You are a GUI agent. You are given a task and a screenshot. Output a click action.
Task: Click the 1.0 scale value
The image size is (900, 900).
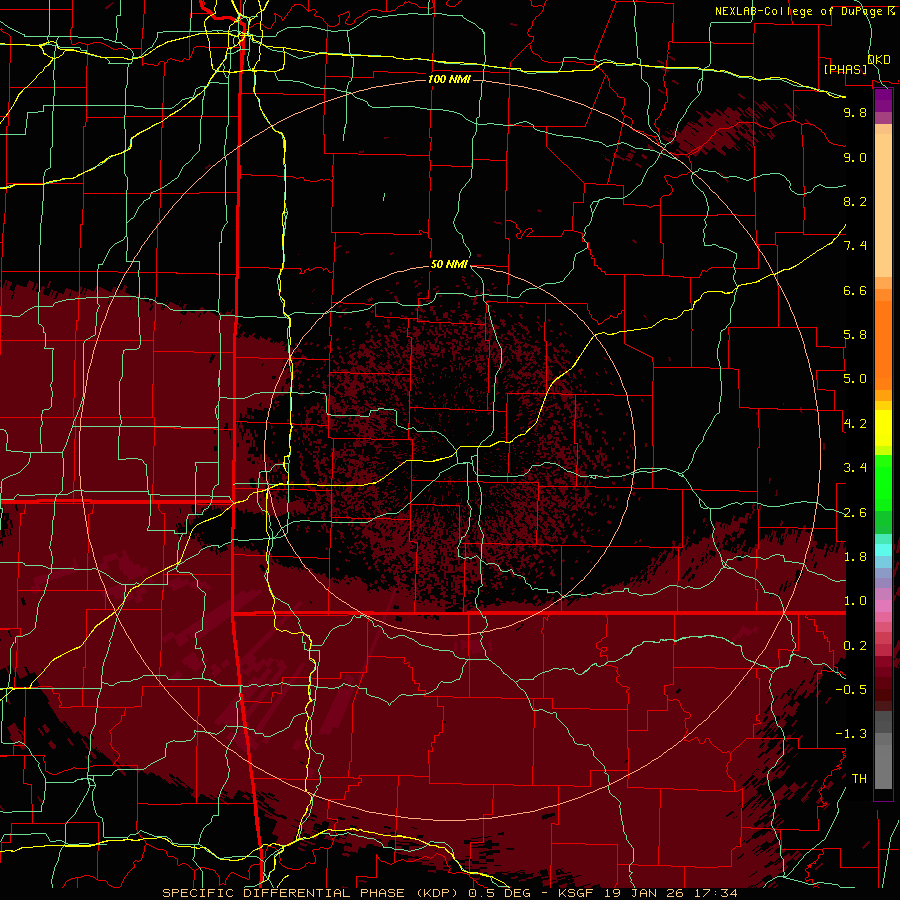pos(855,601)
